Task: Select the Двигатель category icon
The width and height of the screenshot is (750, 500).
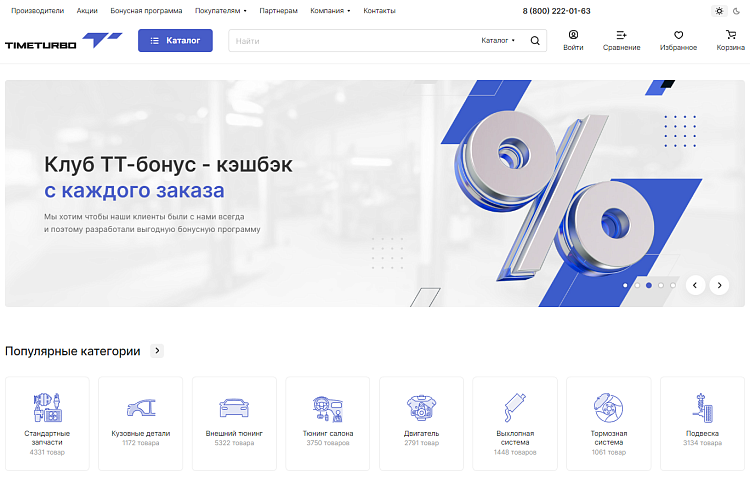Action: pyautogui.click(x=421, y=408)
